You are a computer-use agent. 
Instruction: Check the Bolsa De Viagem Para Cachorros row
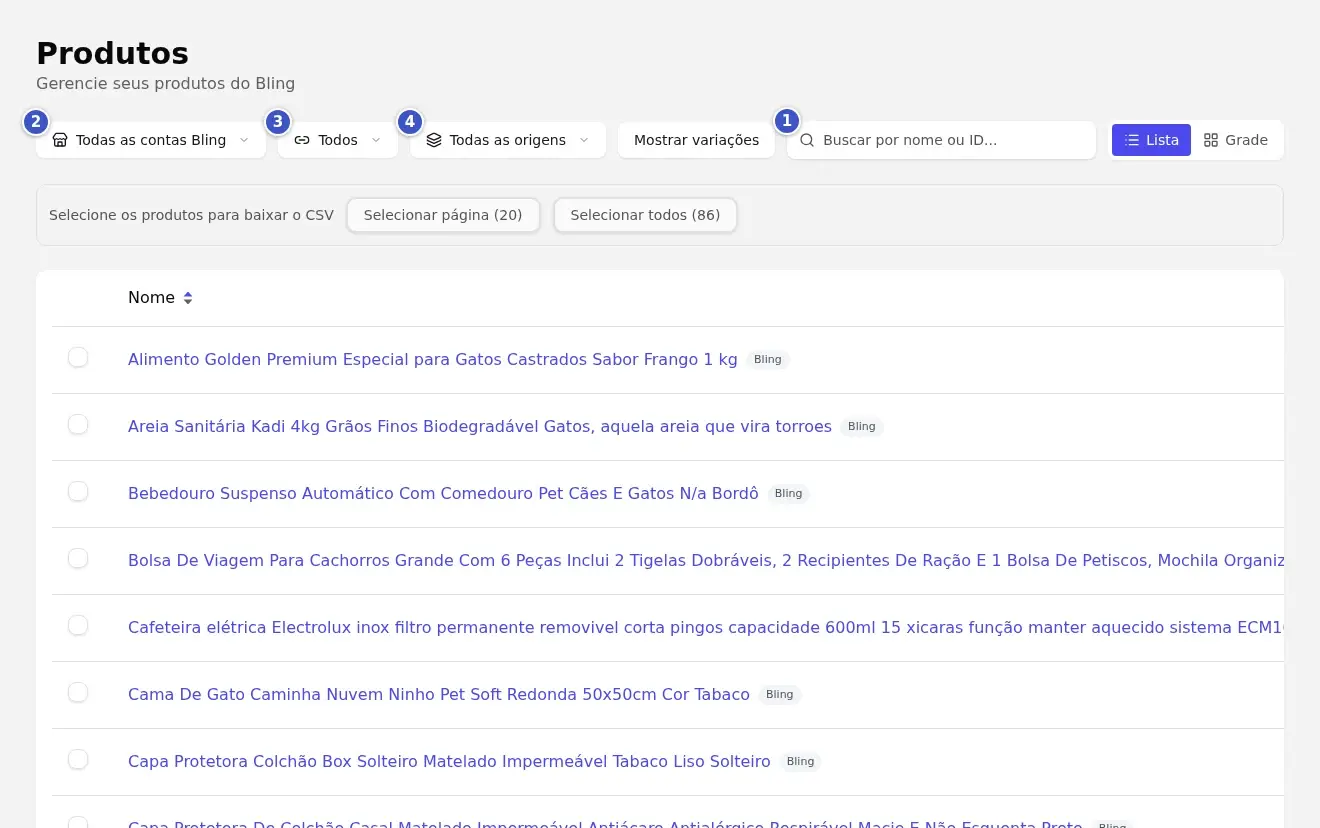pos(78,558)
